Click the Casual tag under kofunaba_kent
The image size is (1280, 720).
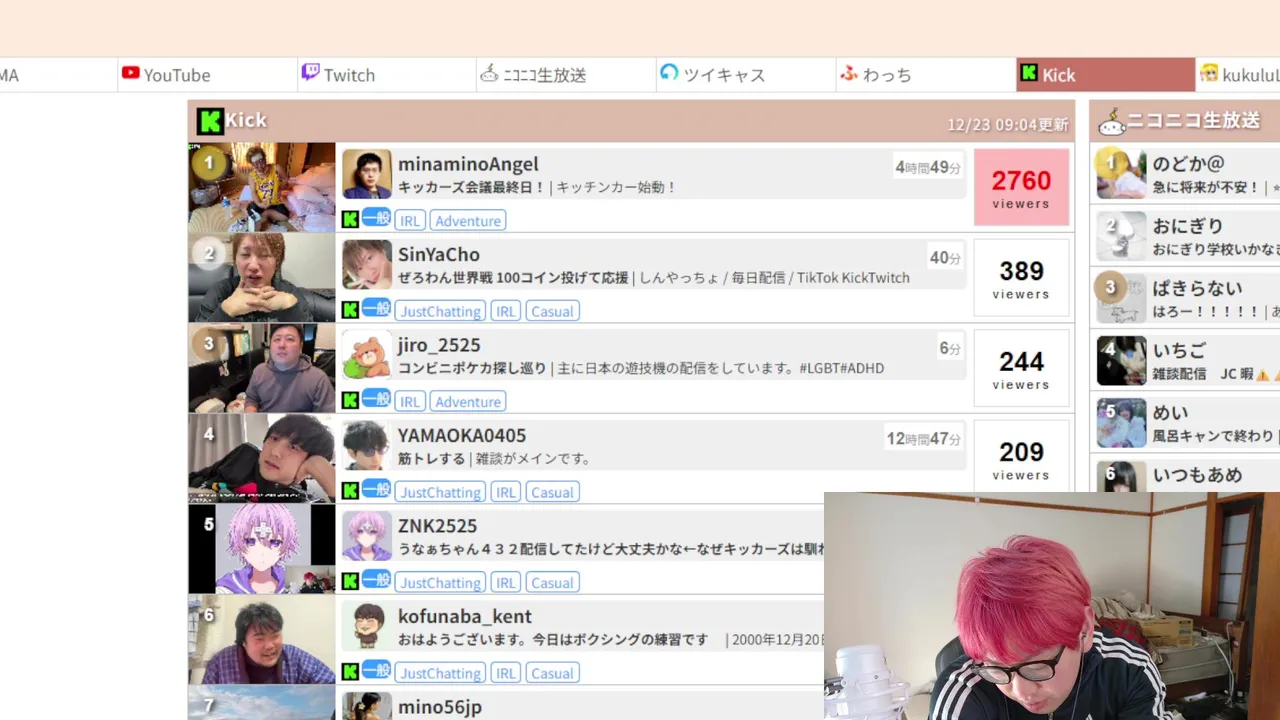[553, 673]
